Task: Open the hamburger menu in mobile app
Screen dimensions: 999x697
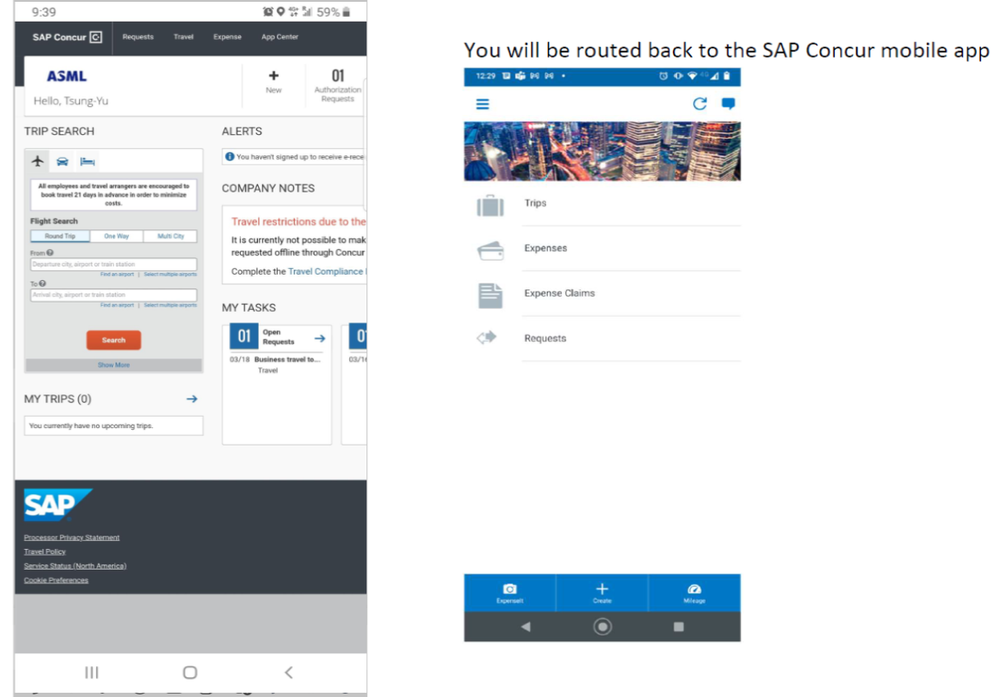Action: pyautogui.click(x=483, y=104)
